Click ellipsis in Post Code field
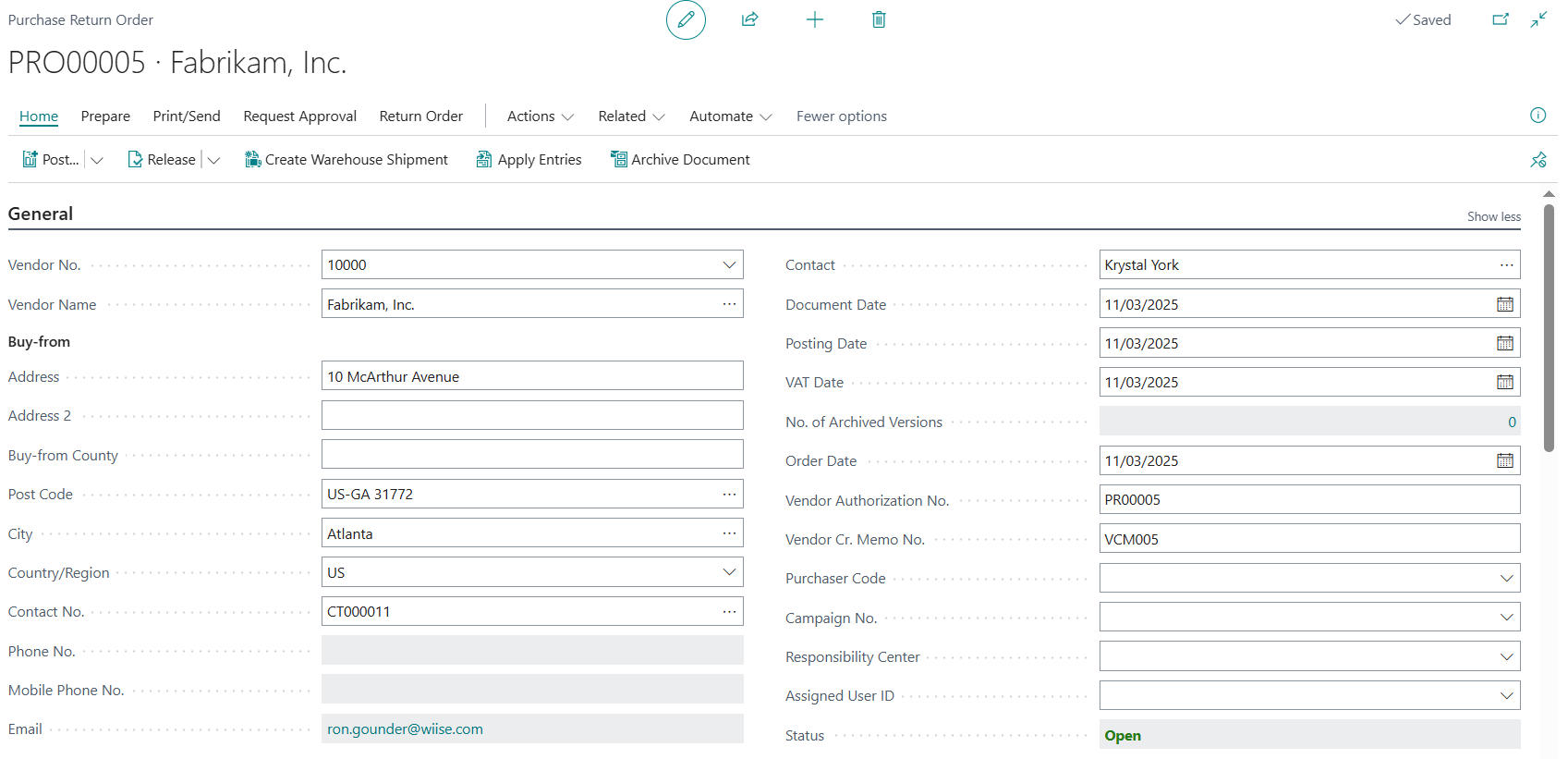The width and height of the screenshot is (1568, 759). click(729, 494)
